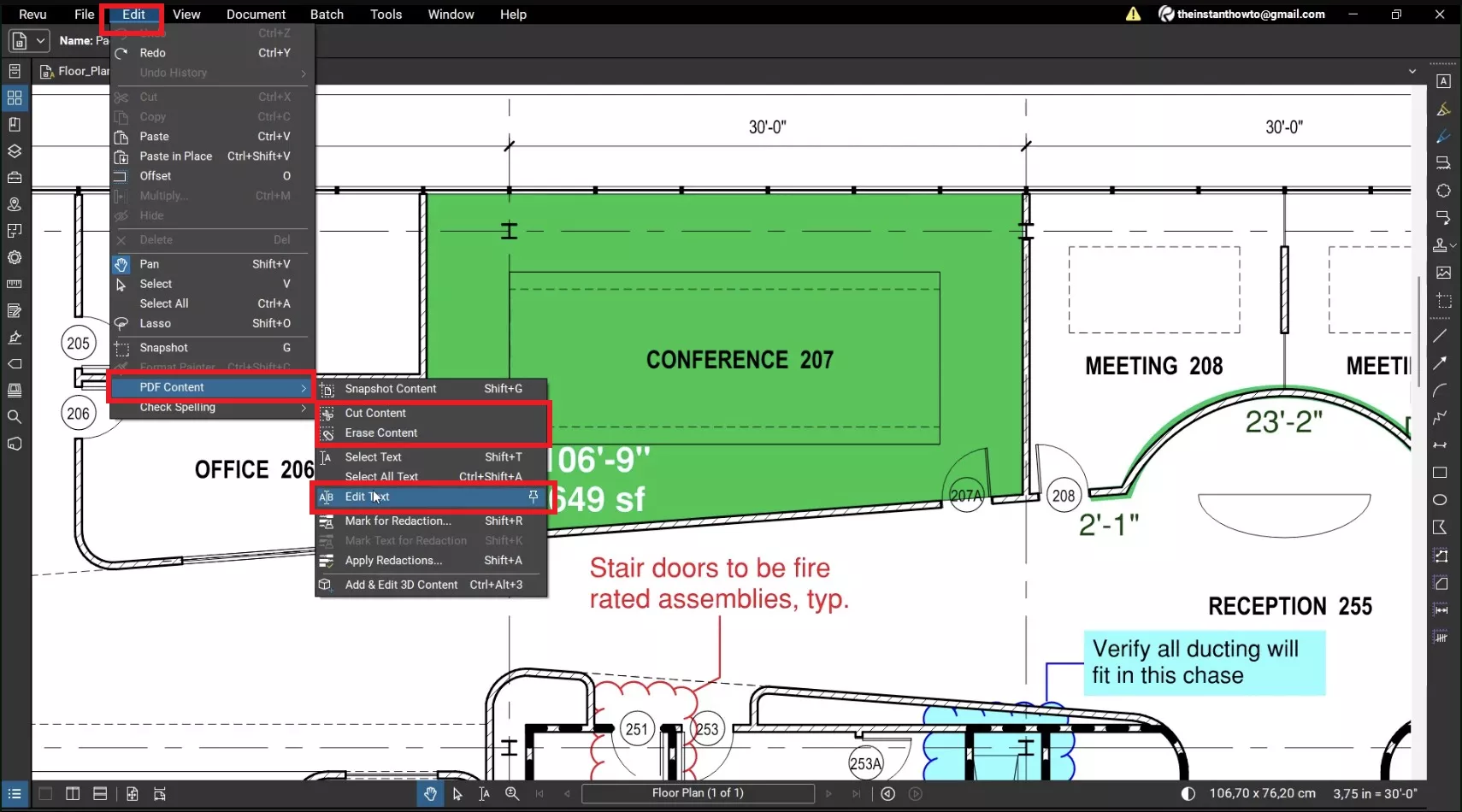Open the Measurements ruler panel icon
The height and width of the screenshot is (812, 1462).
pos(15,284)
